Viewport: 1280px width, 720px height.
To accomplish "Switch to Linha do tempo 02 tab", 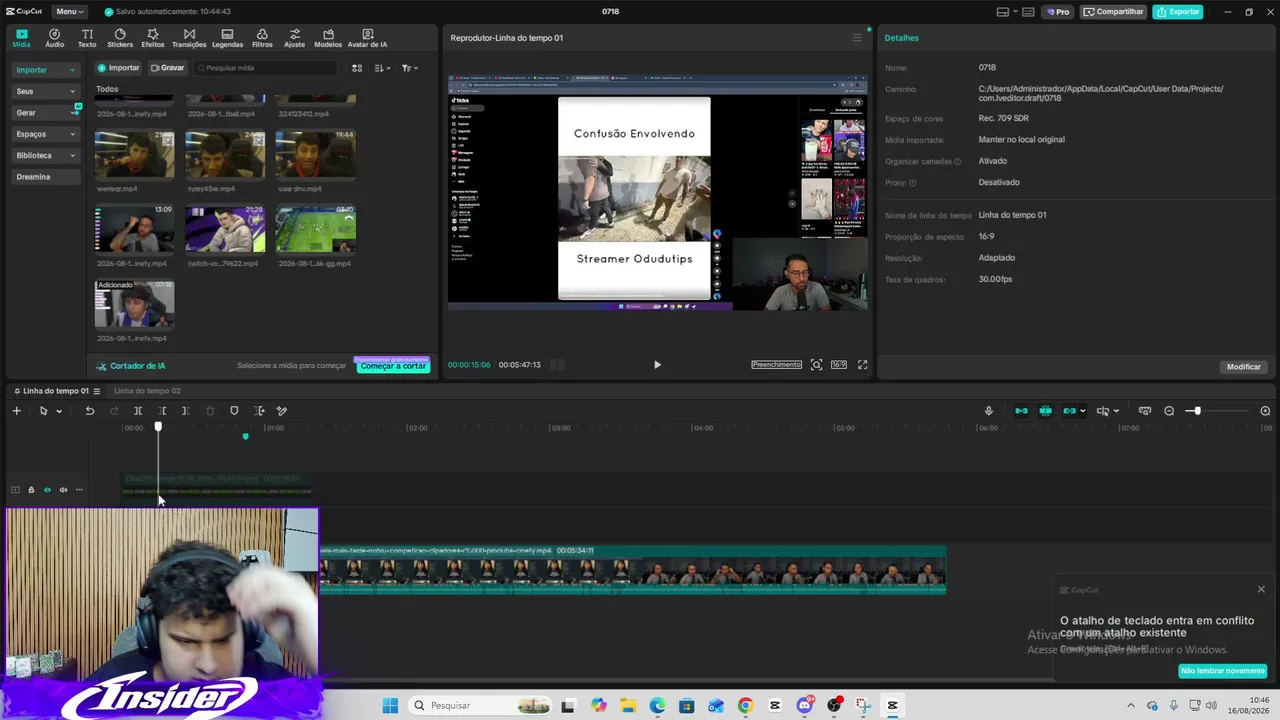I will 147,391.
